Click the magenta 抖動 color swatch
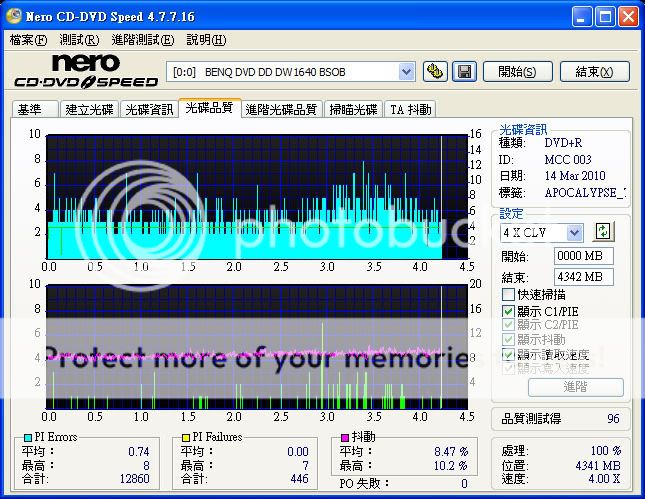This screenshot has height=499, width=645. (x=345, y=437)
